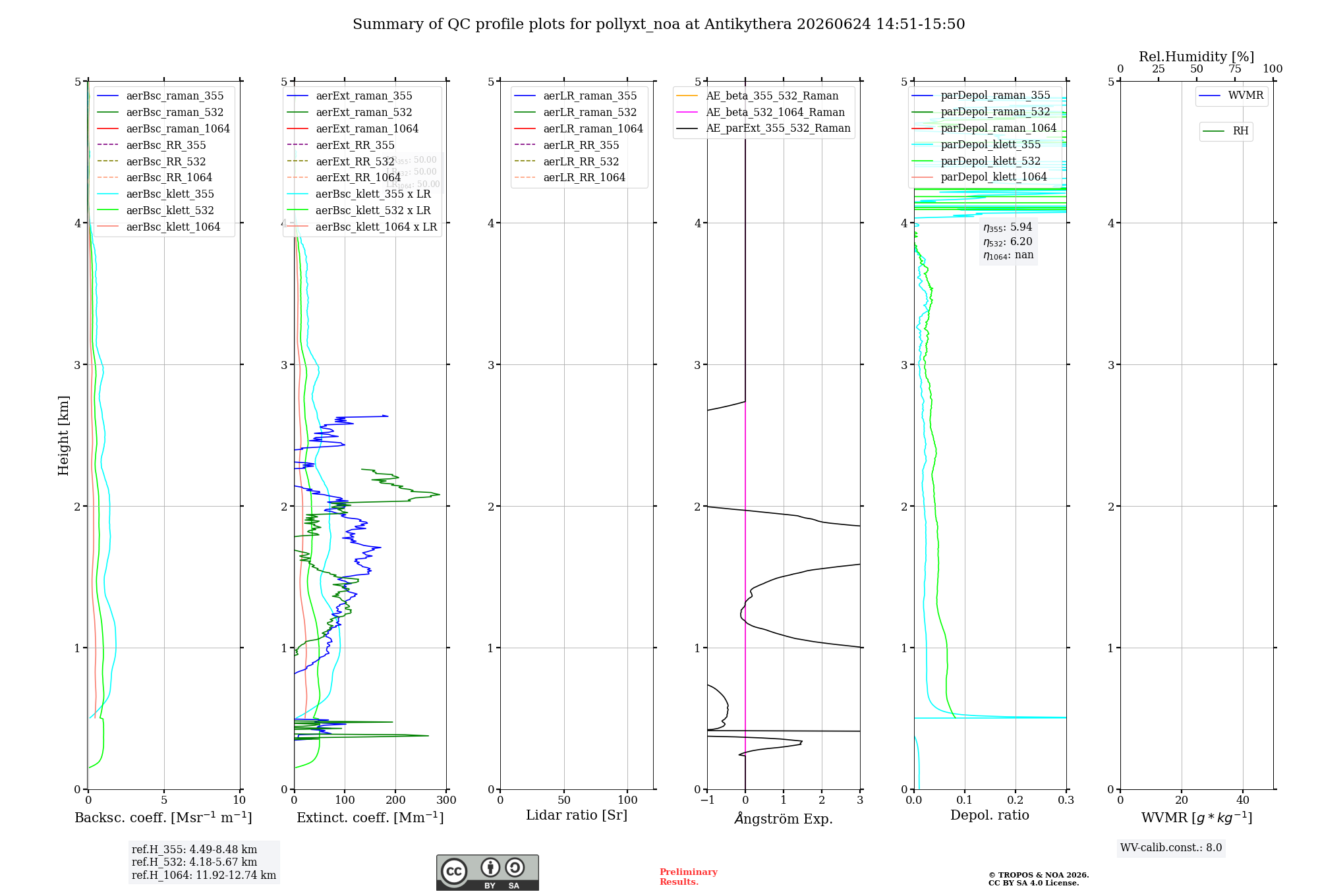Click the Preliminary Results red text

[689, 877]
